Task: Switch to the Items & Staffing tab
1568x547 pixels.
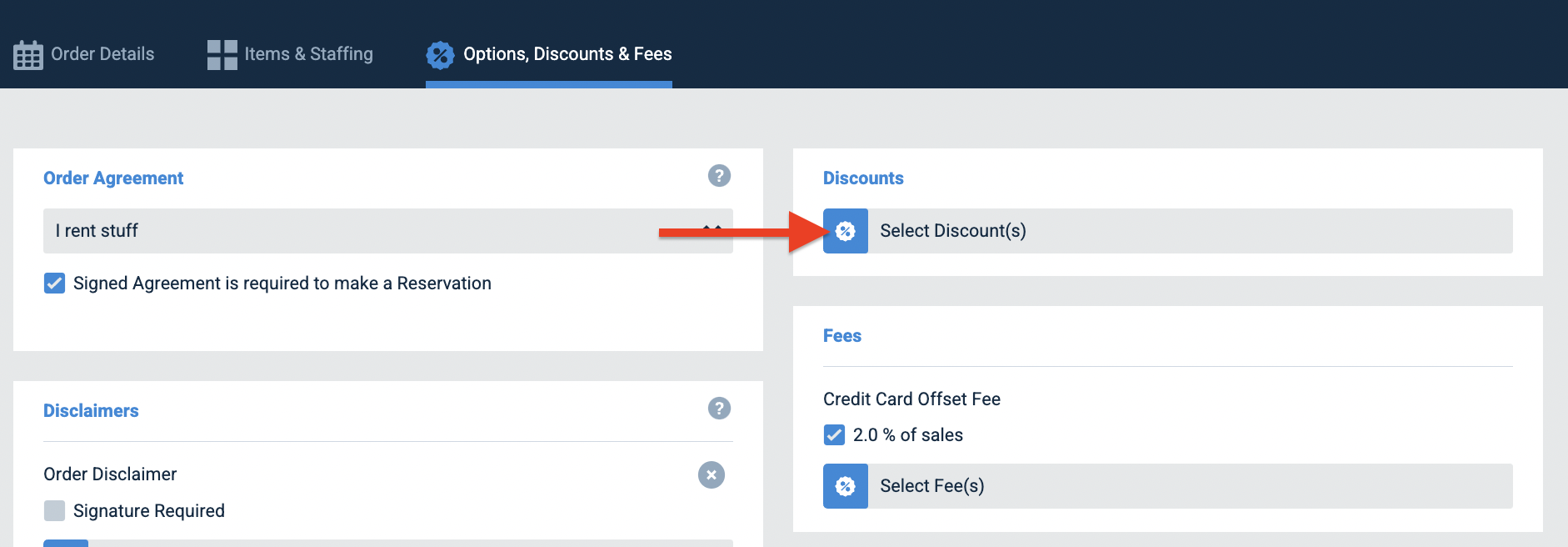Action: click(290, 54)
